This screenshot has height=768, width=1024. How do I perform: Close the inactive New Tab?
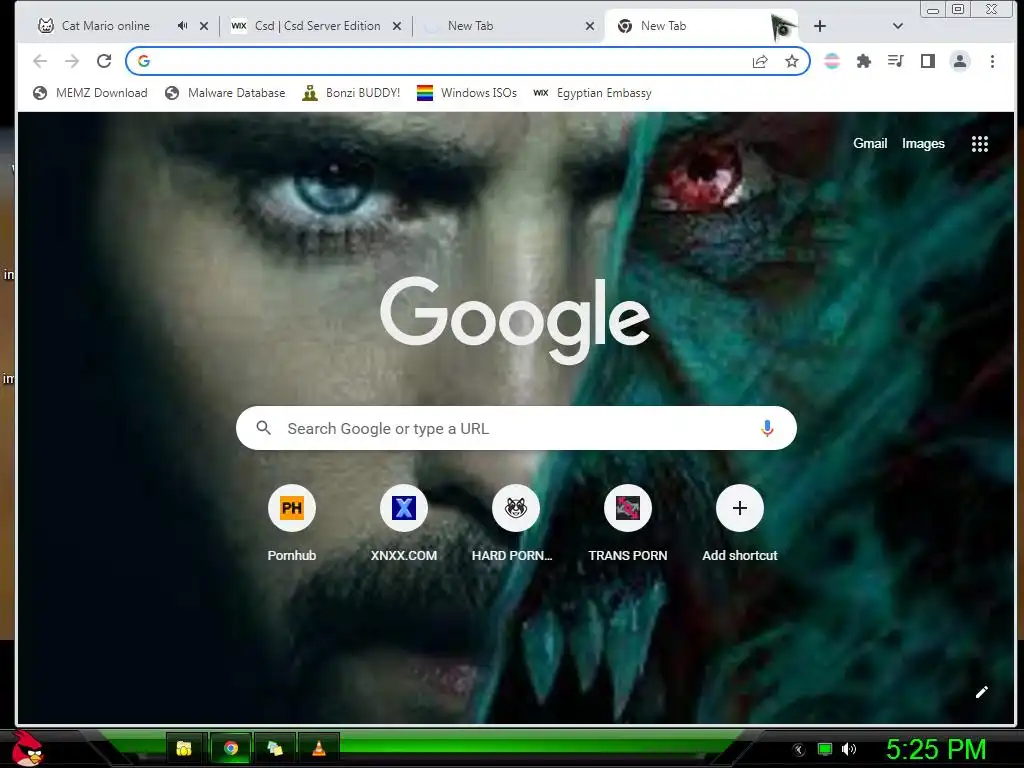tap(590, 26)
